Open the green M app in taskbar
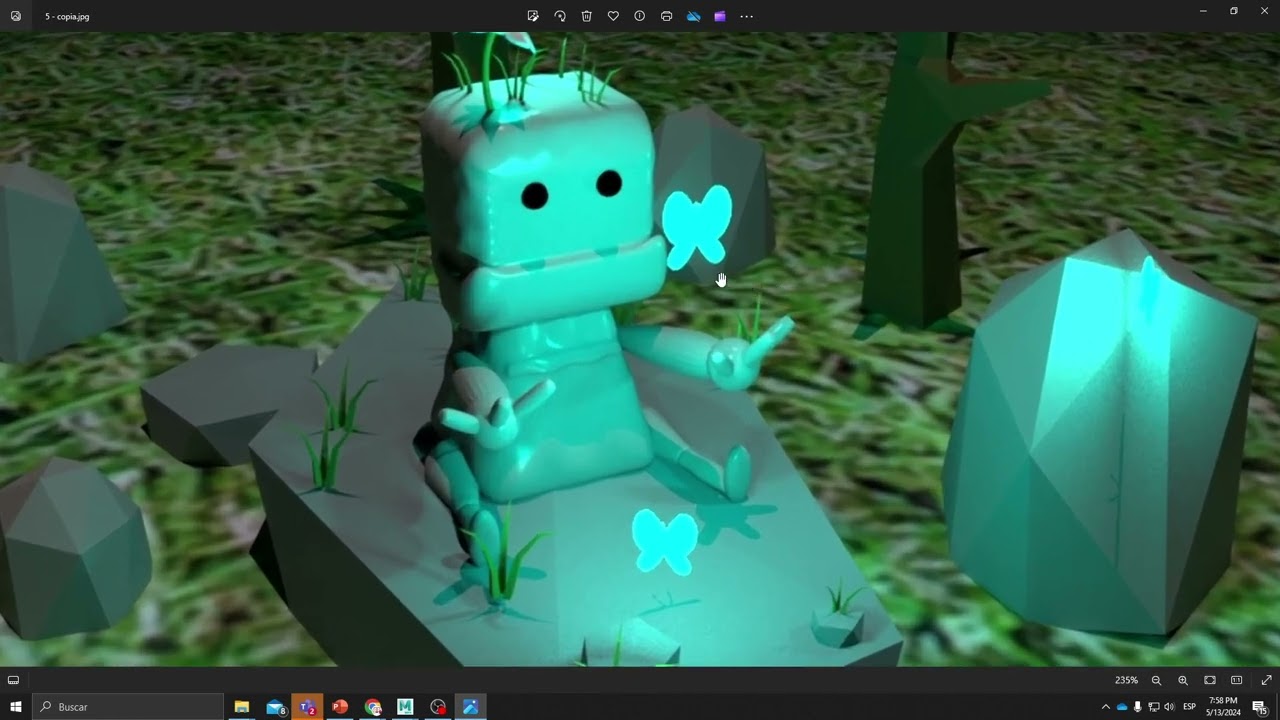This screenshot has width=1280, height=720. pyautogui.click(x=405, y=707)
